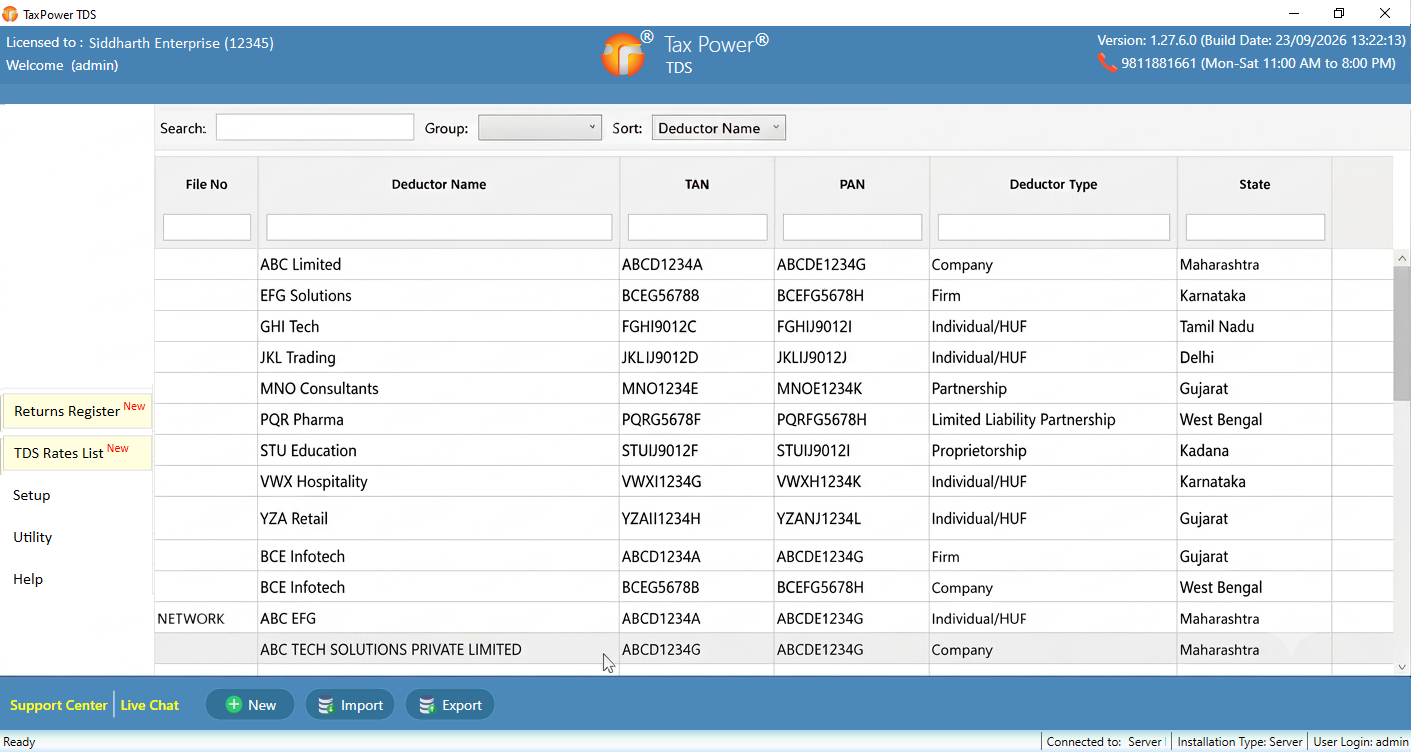Open the Returns Register menu
This screenshot has height=752, width=1411.
coord(77,410)
